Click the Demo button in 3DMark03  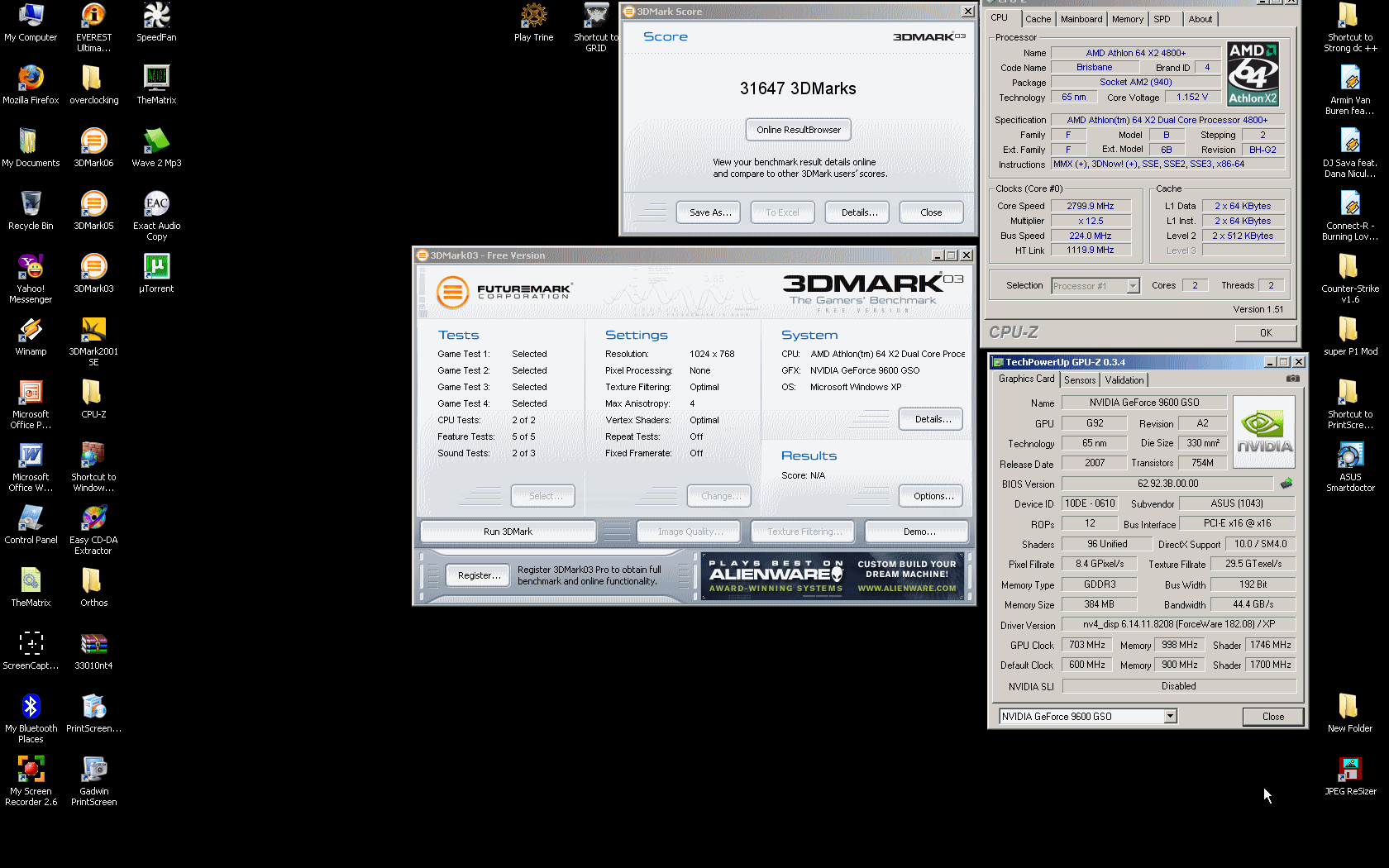click(919, 532)
